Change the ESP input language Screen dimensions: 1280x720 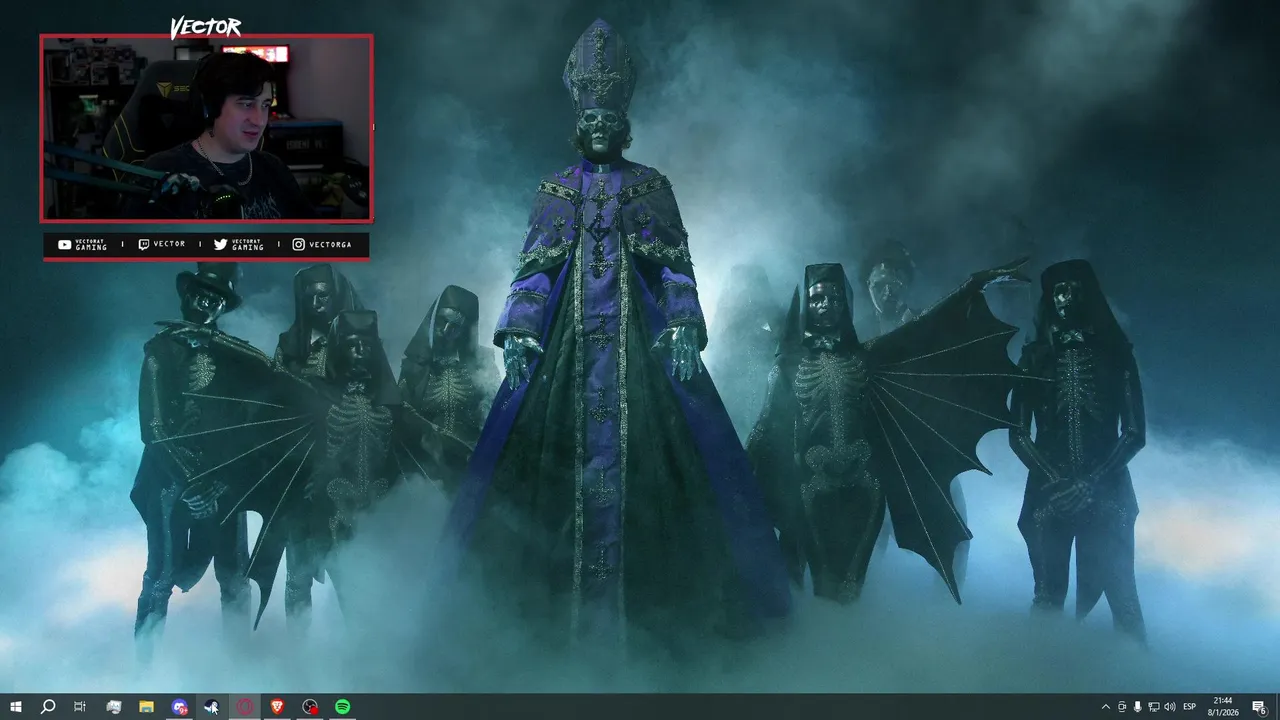click(x=1190, y=707)
